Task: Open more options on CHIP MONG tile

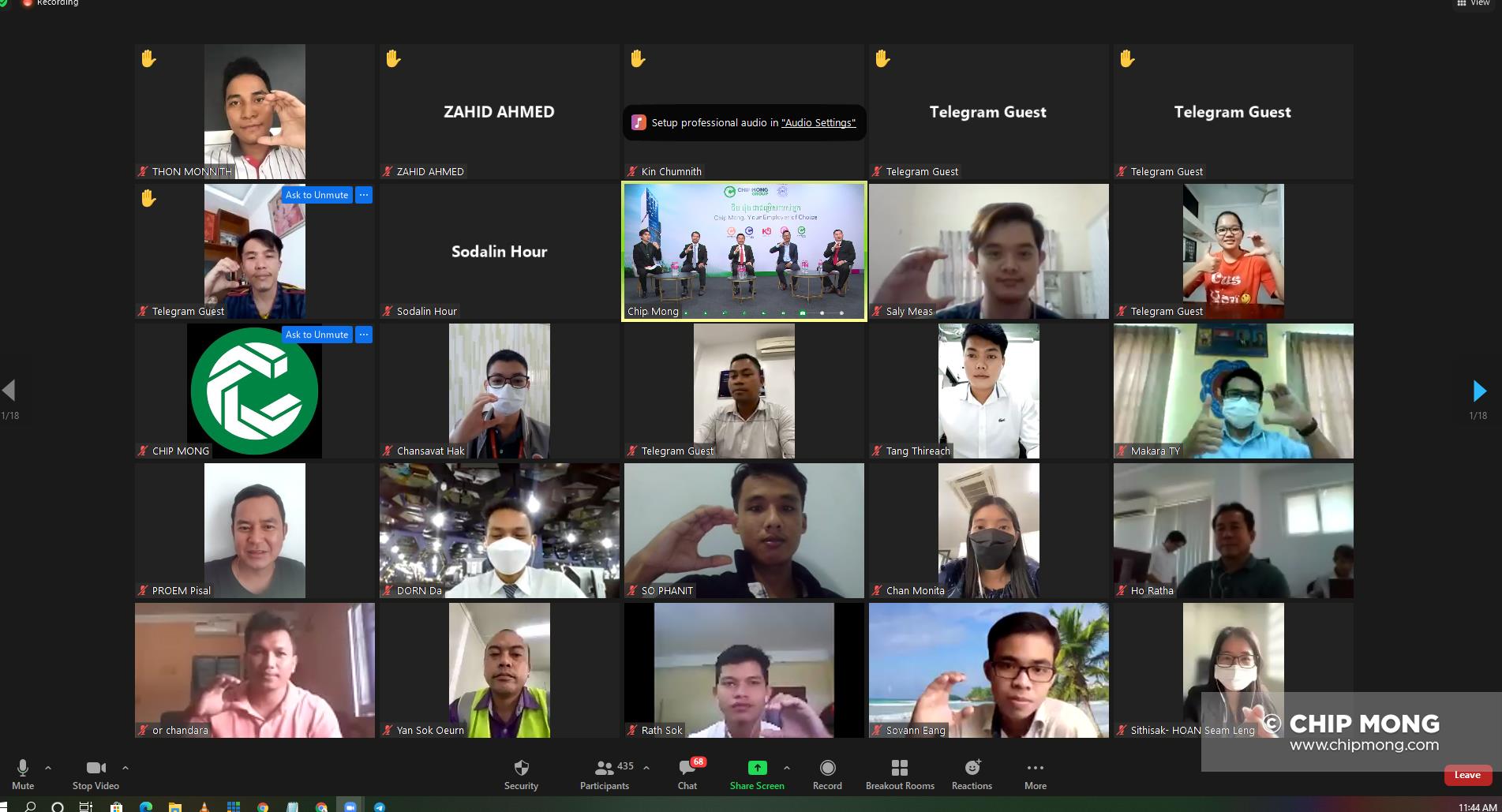Action: click(x=364, y=335)
